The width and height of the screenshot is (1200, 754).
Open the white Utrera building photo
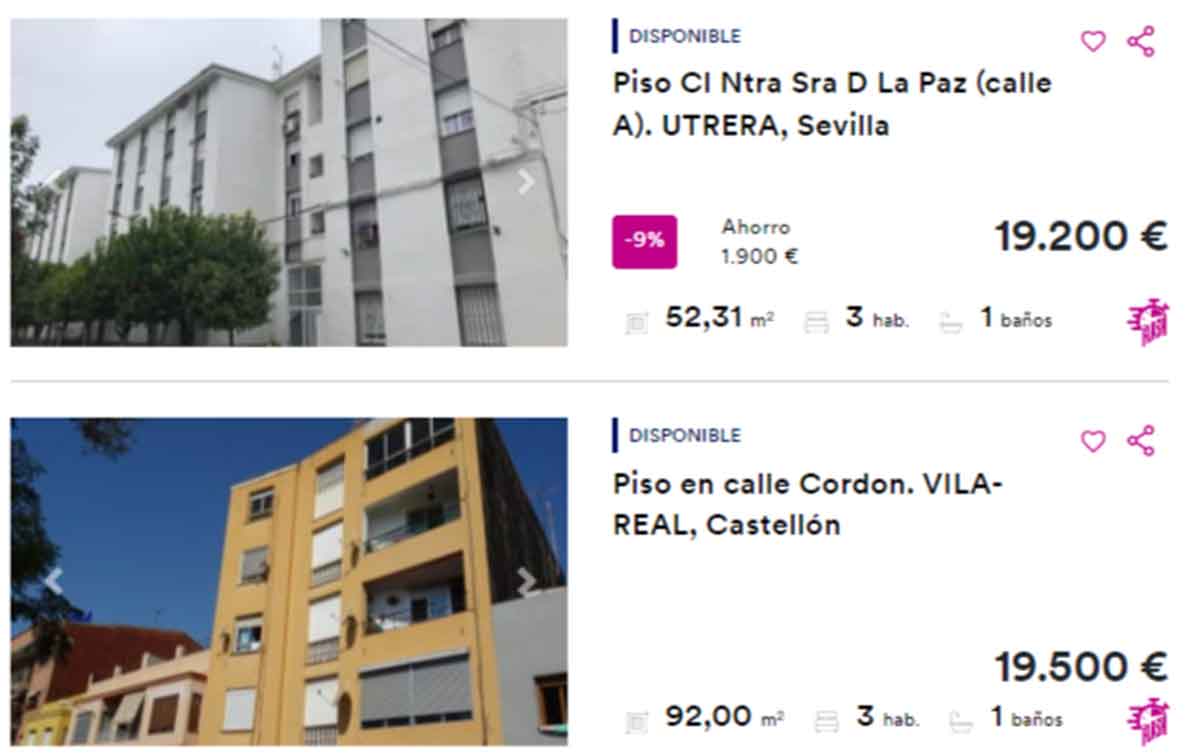pyautogui.click(x=289, y=182)
